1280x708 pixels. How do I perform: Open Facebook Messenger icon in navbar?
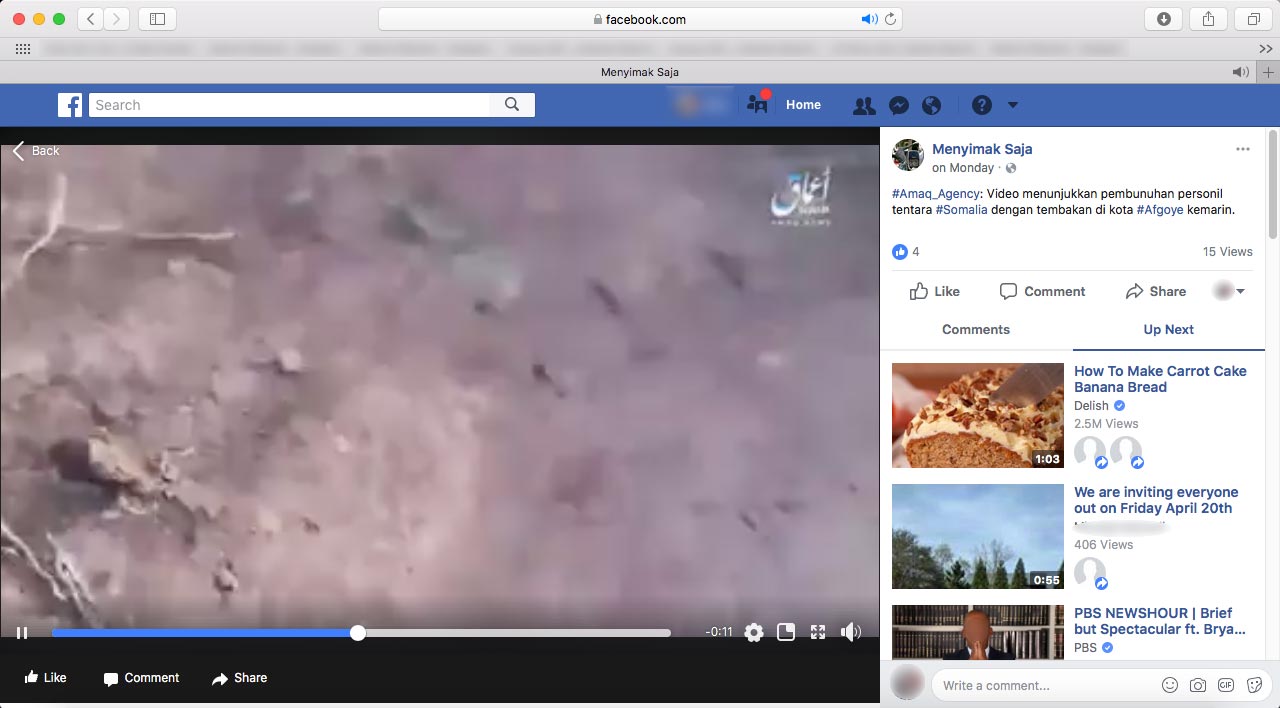pos(899,105)
